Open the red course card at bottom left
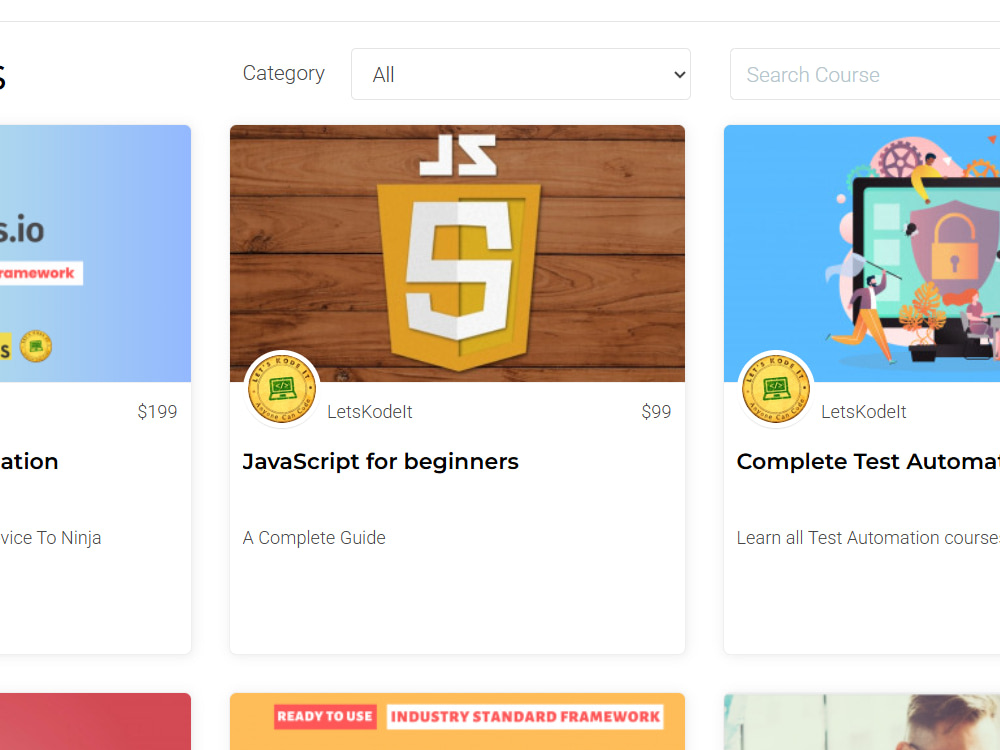The width and height of the screenshot is (1000, 750). pos(95,721)
